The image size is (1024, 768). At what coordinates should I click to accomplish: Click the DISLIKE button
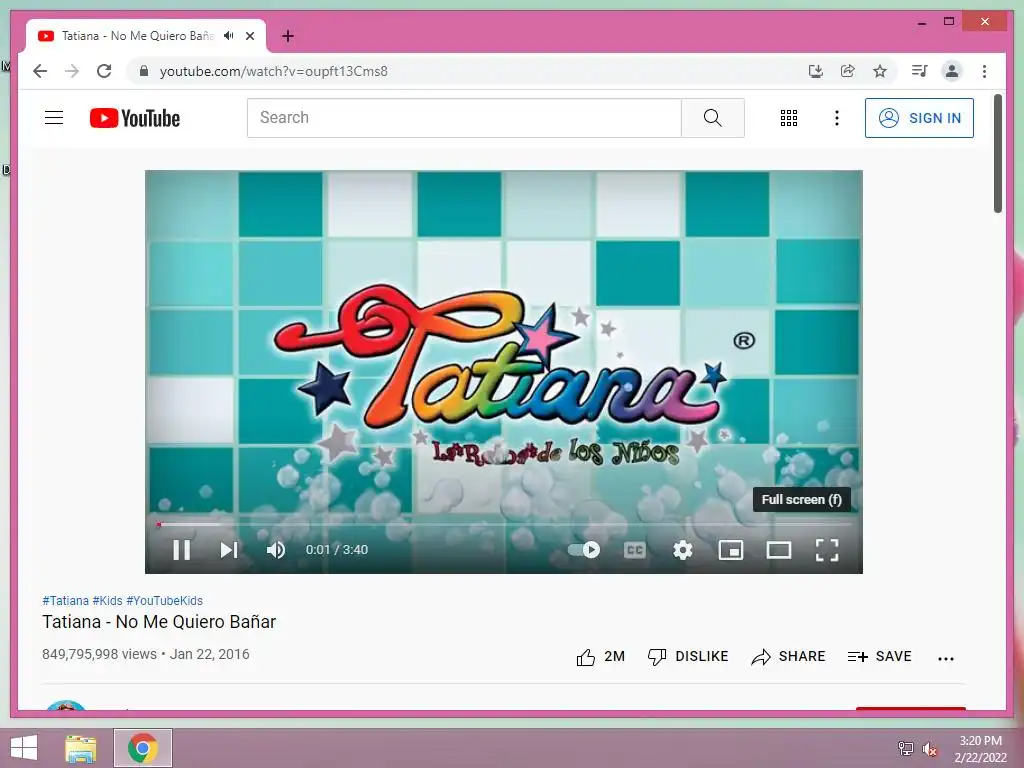click(x=688, y=656)
